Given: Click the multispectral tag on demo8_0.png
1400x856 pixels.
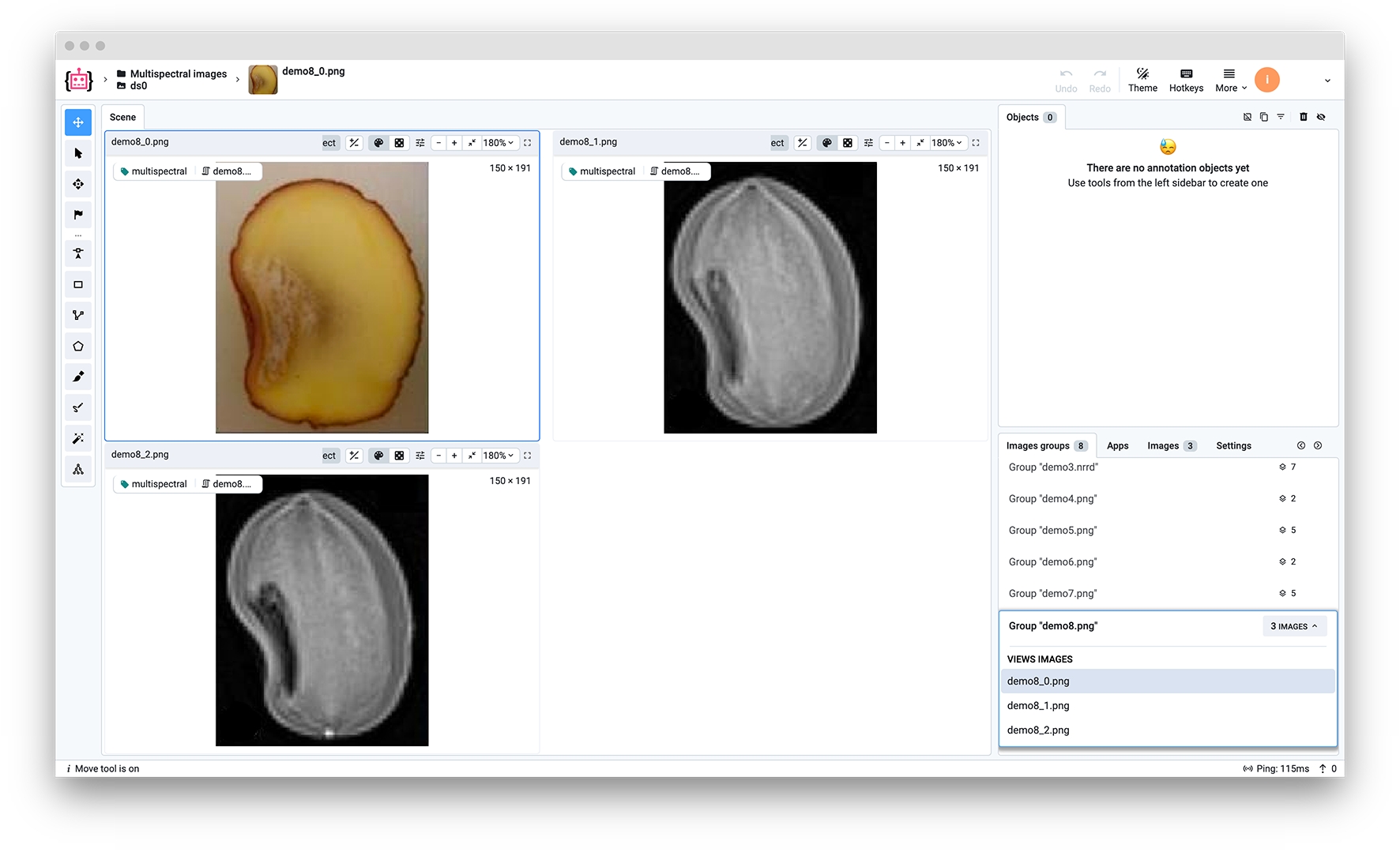Looking at the screenshot, I should tap(153, 171).
